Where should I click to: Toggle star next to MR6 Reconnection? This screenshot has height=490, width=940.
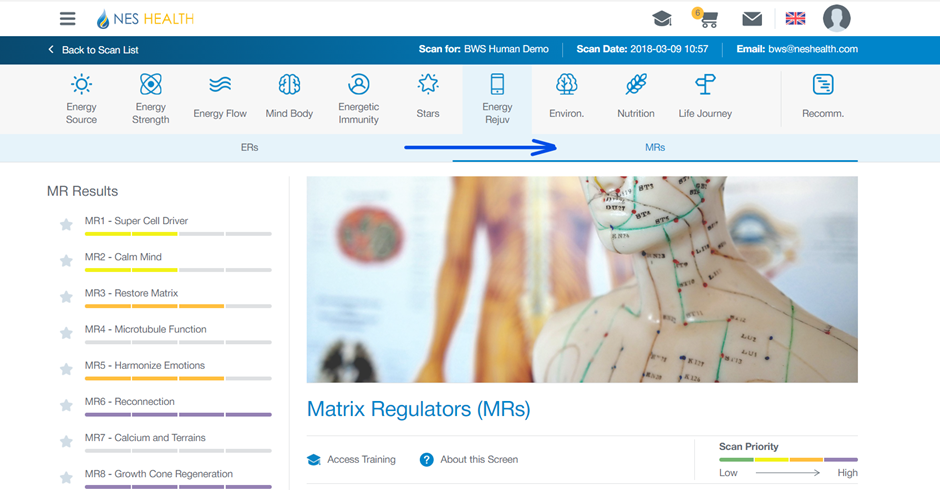(x=66, y=405)
